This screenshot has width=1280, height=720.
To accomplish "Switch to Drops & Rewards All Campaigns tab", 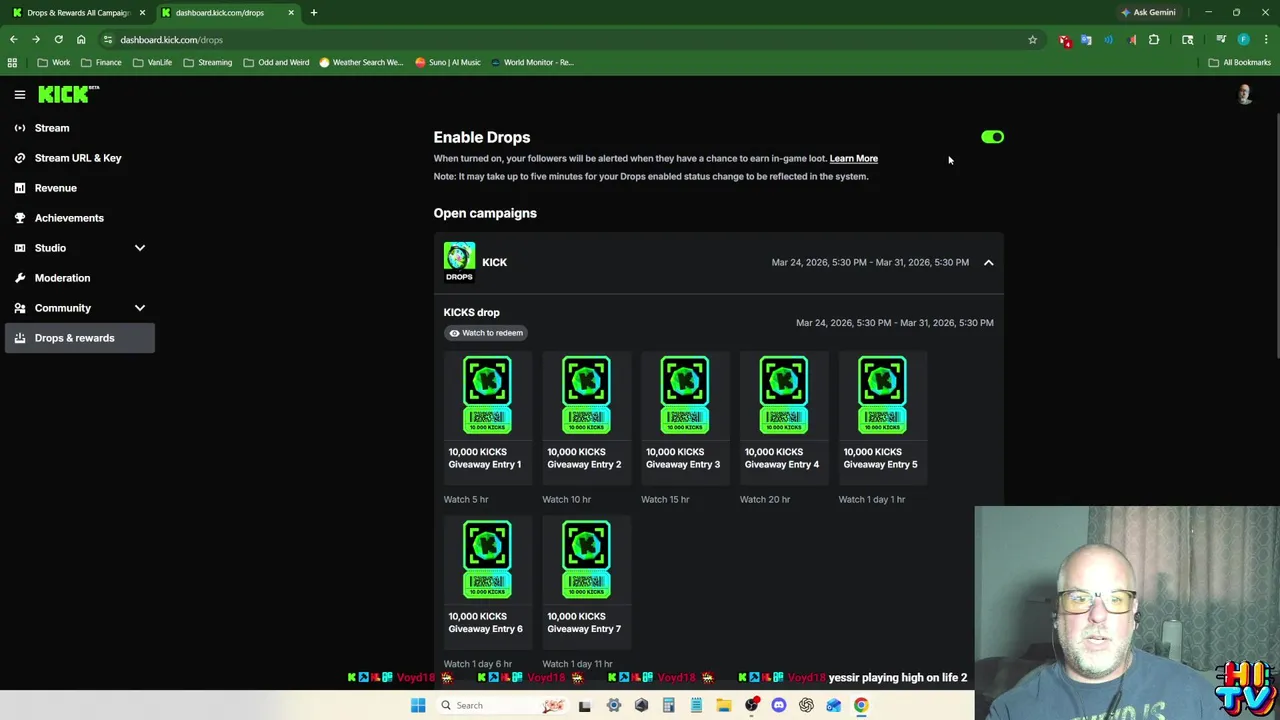I will [78, 12].
